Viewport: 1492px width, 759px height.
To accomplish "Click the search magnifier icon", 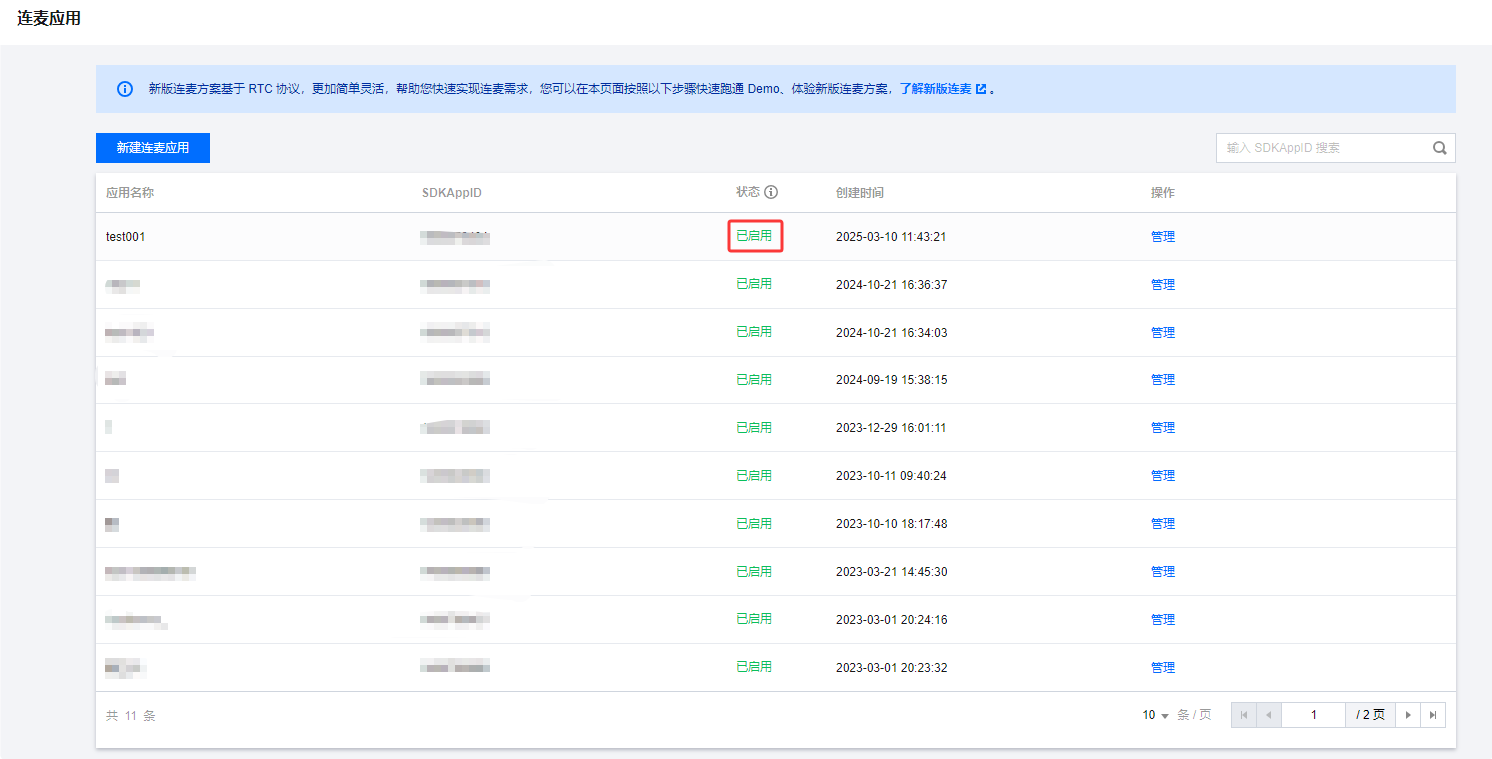I will pos(1439,148).
